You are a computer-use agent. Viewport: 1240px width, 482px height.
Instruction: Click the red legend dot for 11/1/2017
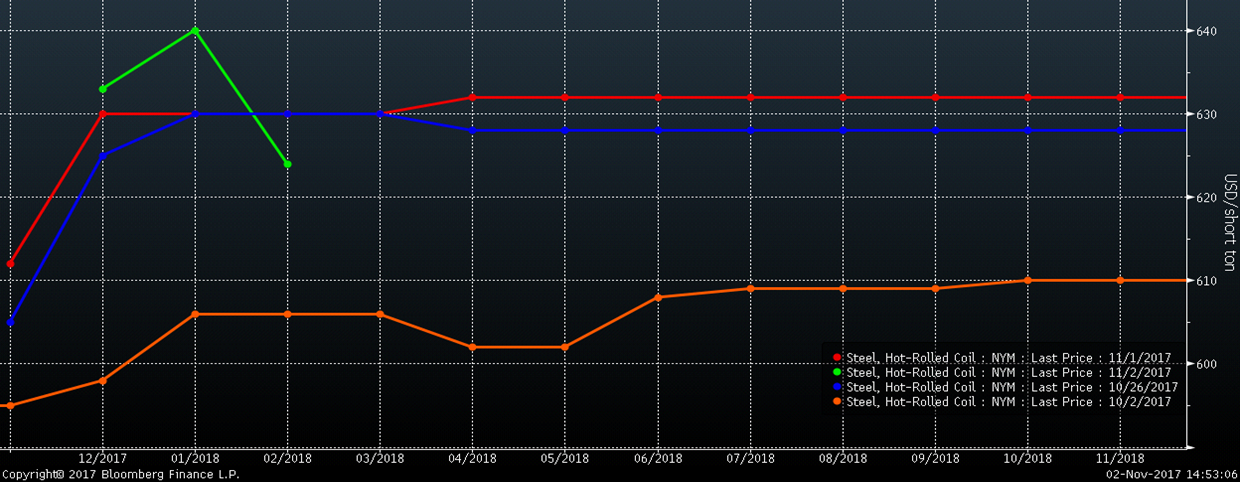coord(837,358)
